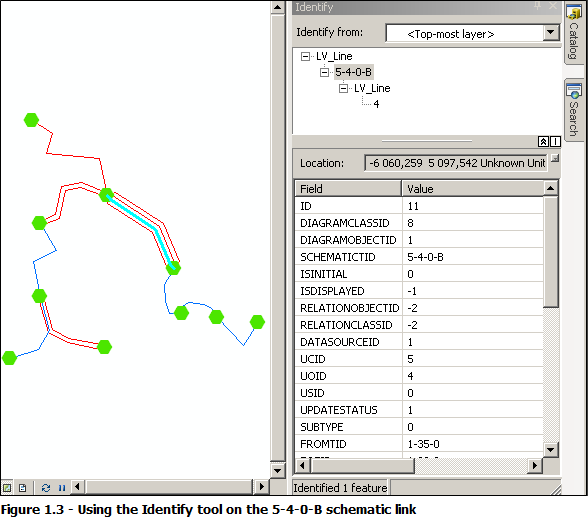The width and height of the screenshot is (588, 523).
Task: Switch to Layout View icon
Action: pos(22,488)
